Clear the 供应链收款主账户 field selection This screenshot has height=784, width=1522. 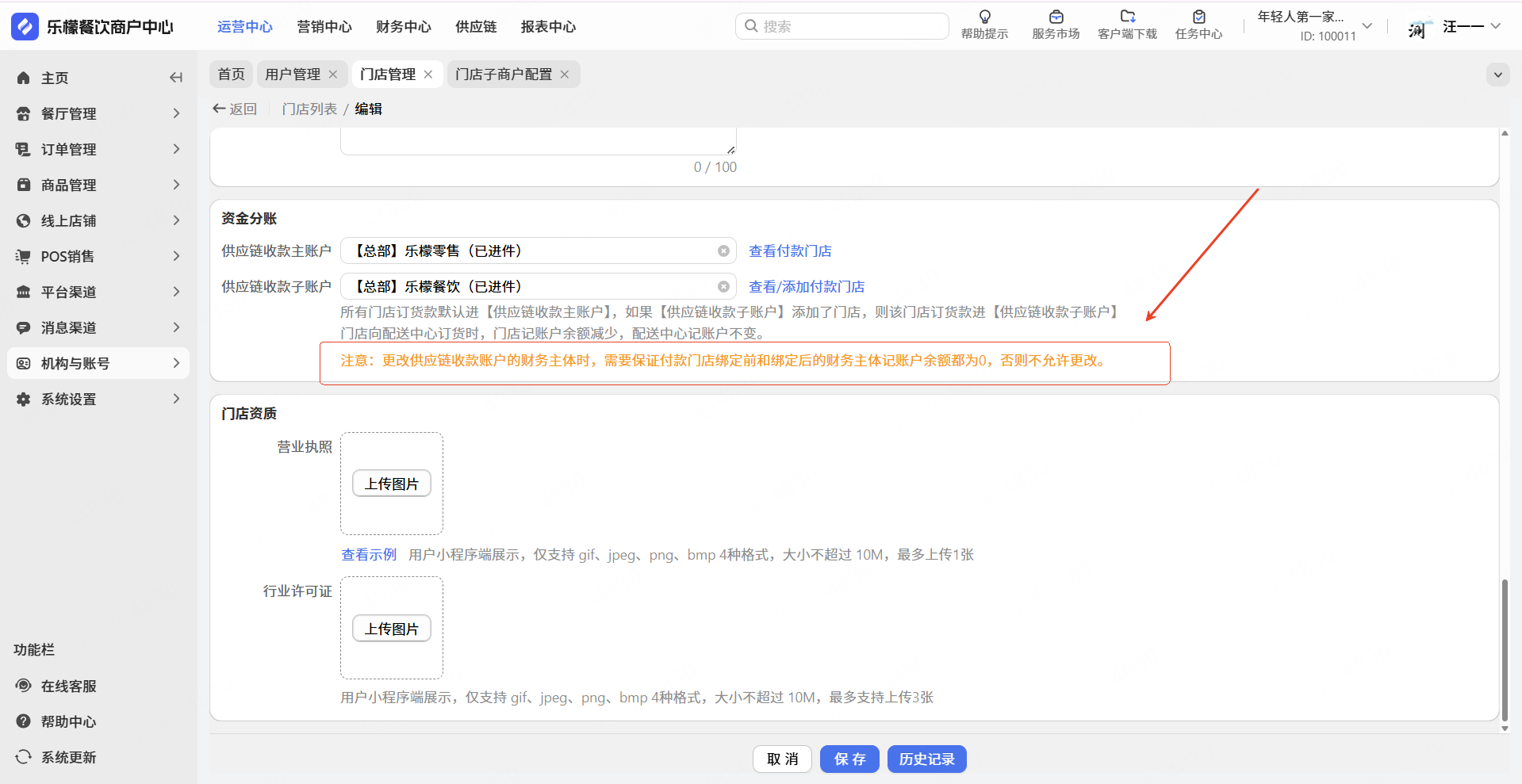click(x=723, y=251)
